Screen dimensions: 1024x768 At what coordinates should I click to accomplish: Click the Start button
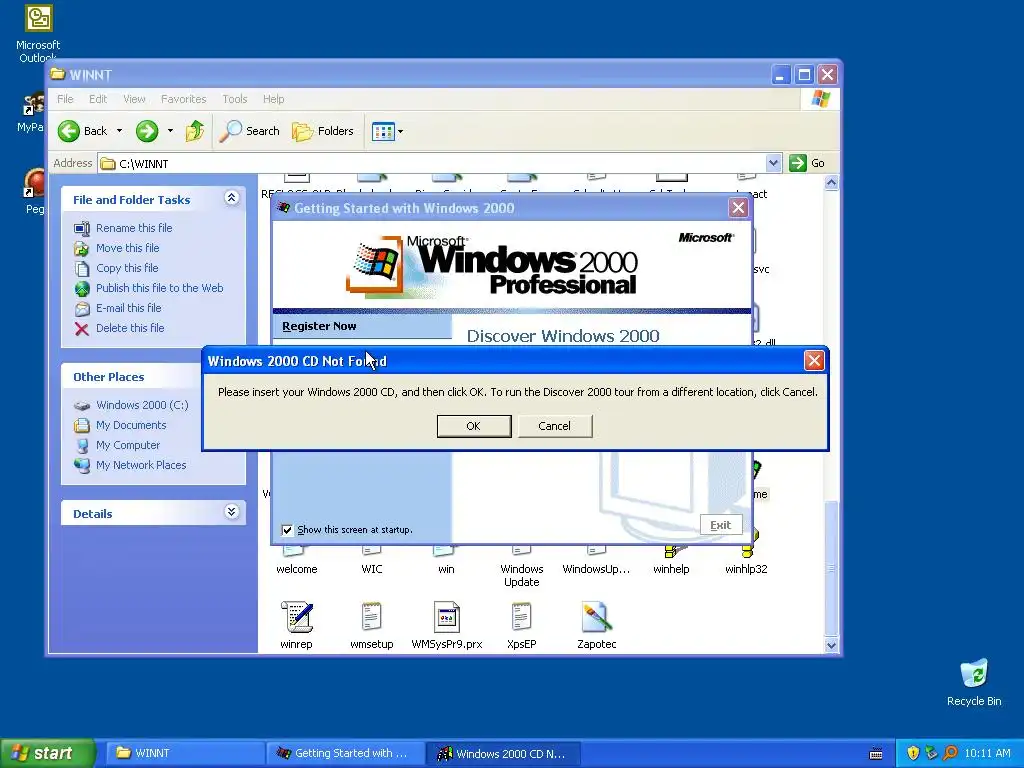(x=47, y=753)
